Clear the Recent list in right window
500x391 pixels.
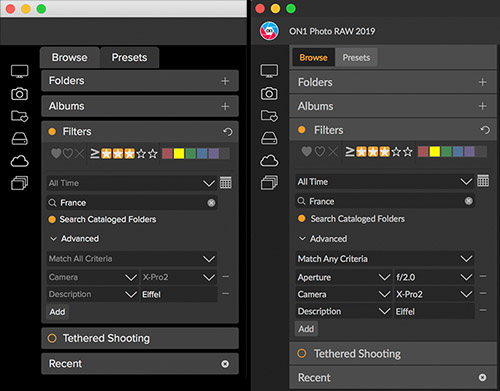coord(482,377)
